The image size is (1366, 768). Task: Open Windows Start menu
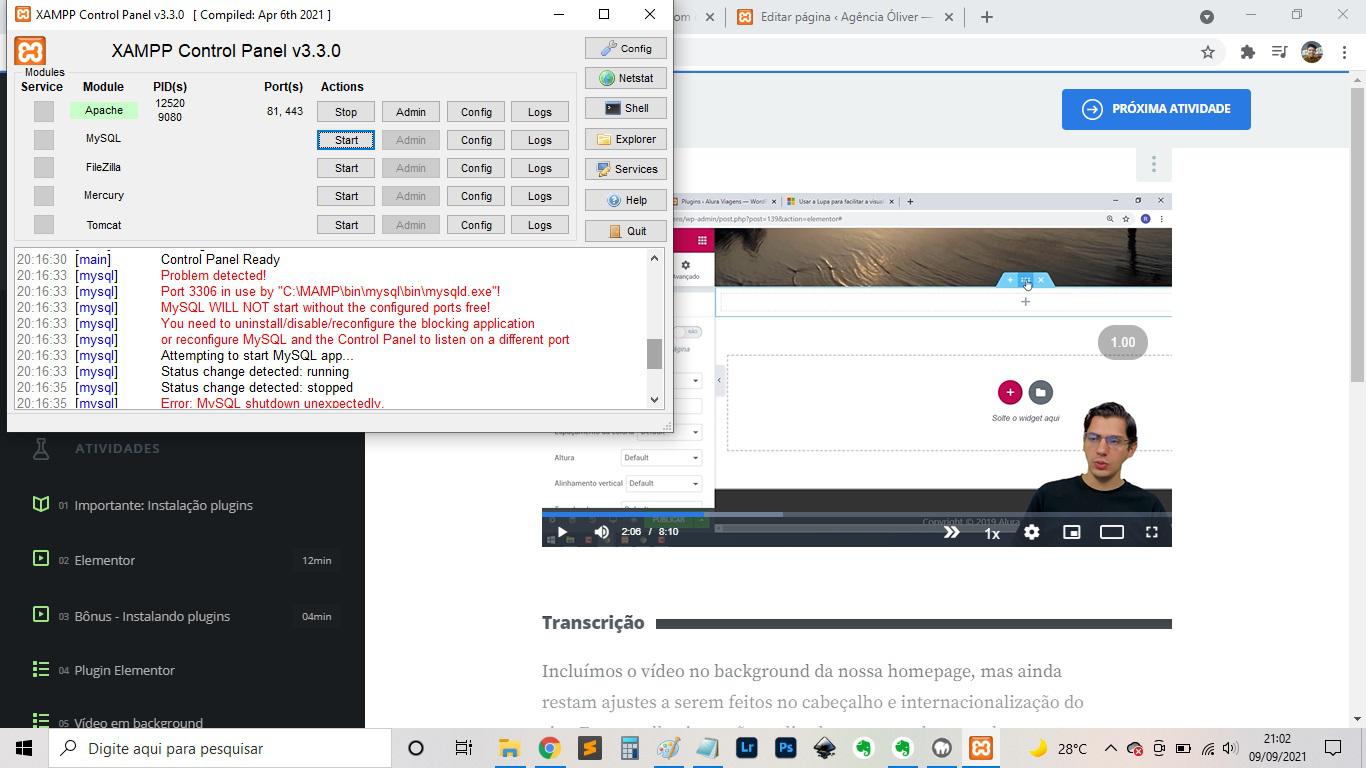(x=24, y=748)
